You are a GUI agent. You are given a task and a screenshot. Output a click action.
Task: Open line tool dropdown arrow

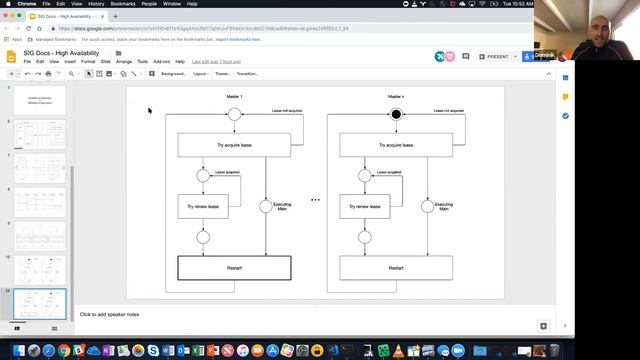pyautogui.click(x=141, y=74)
